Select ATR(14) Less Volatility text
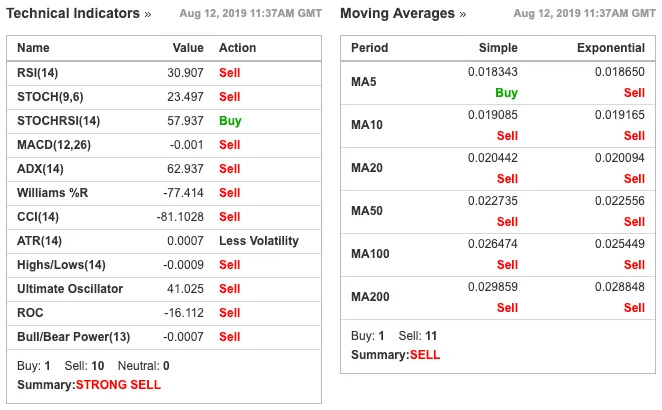 coord(259,241)
